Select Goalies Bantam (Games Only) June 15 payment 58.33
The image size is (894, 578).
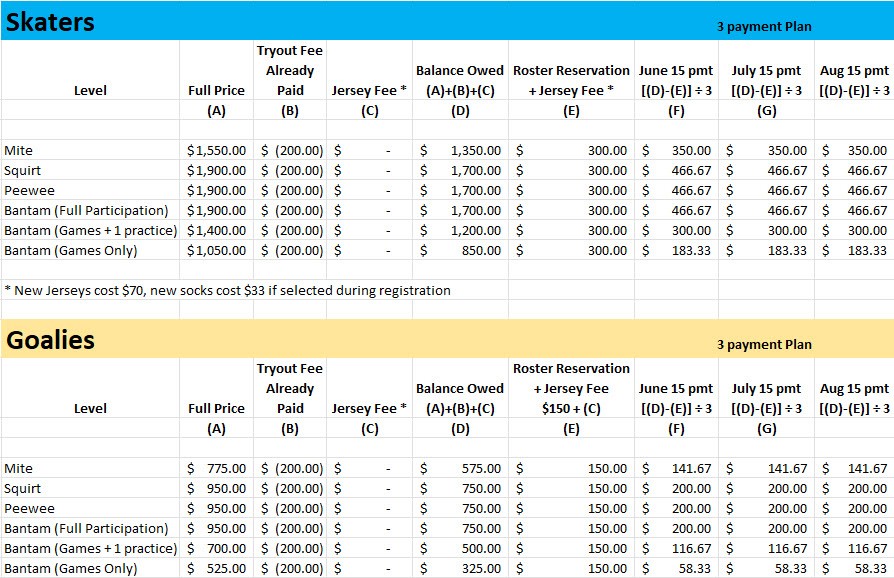677,569
